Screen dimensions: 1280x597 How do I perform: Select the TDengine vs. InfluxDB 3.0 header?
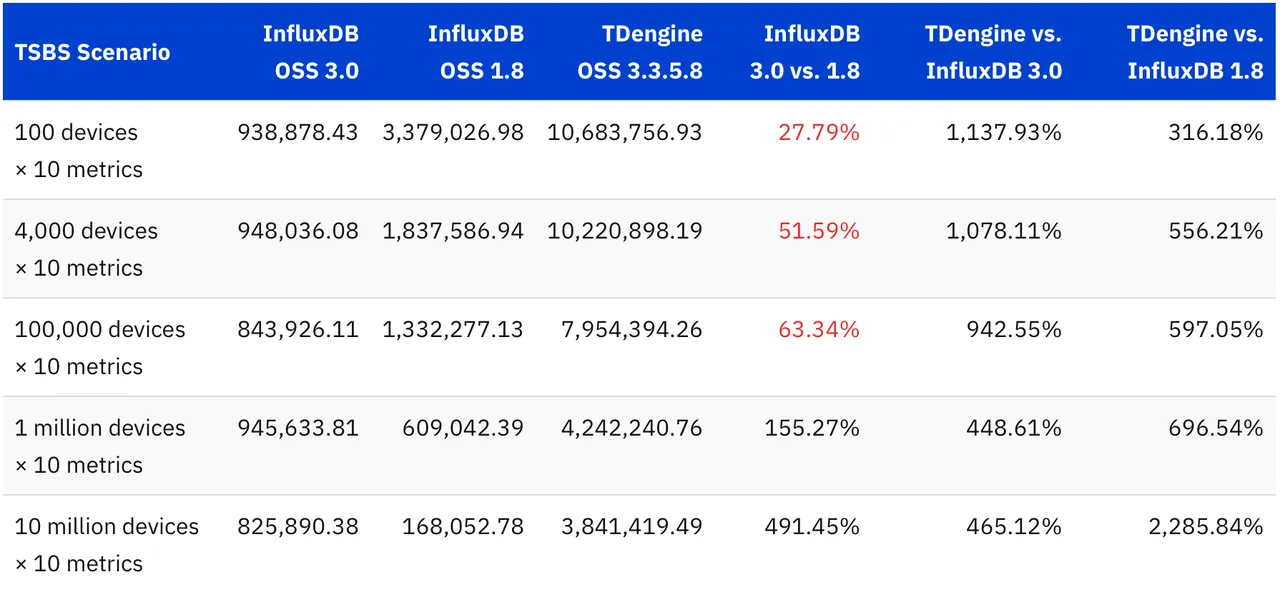point(993,52)
